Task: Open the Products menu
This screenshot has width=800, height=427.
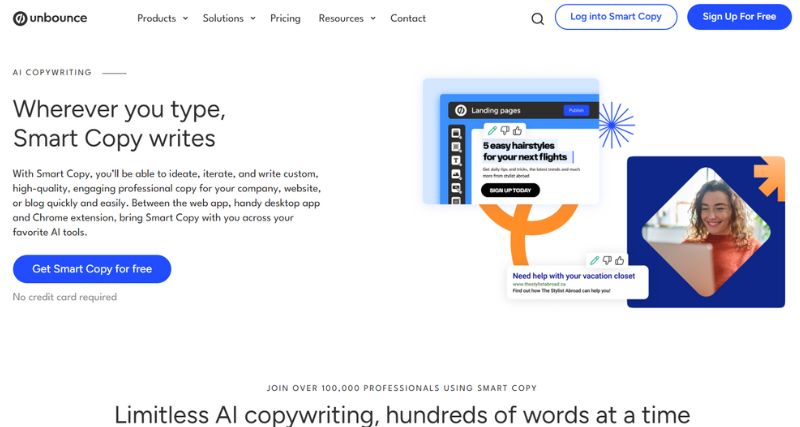Action: pyautogui.click(x=157, y=18)
